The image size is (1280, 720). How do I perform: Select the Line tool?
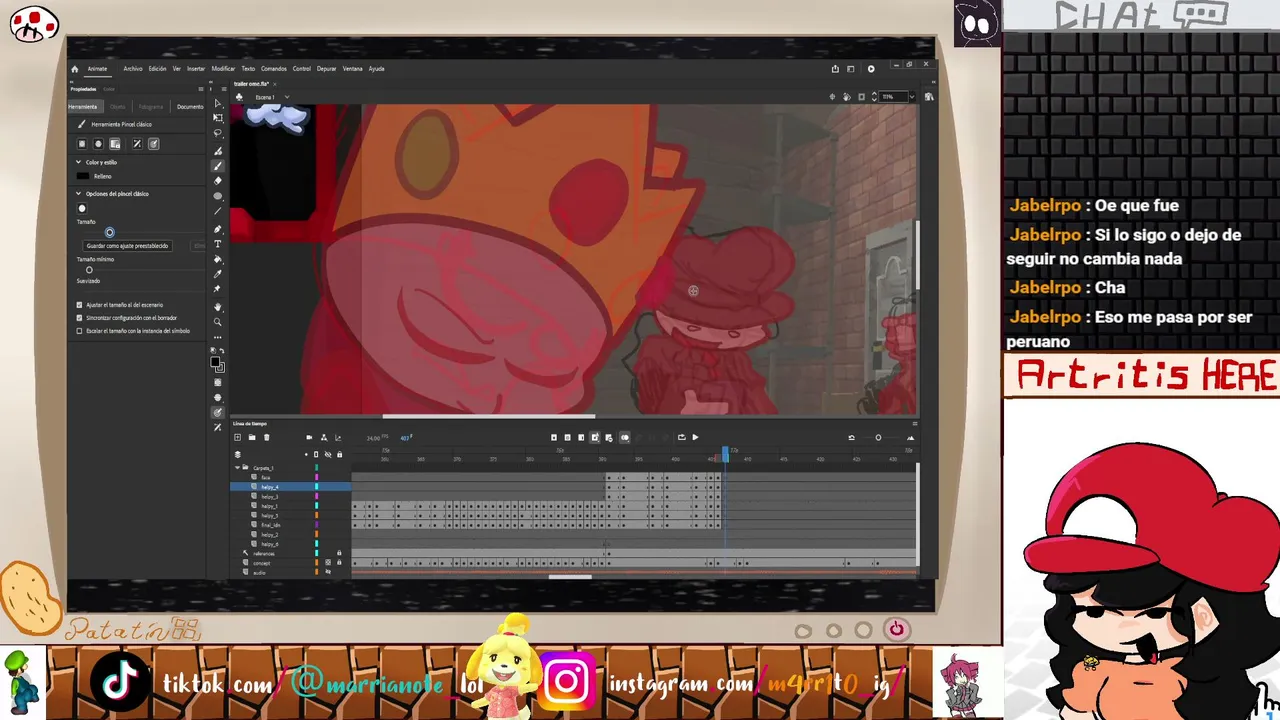pyautogui.click(x=218, y=211)
